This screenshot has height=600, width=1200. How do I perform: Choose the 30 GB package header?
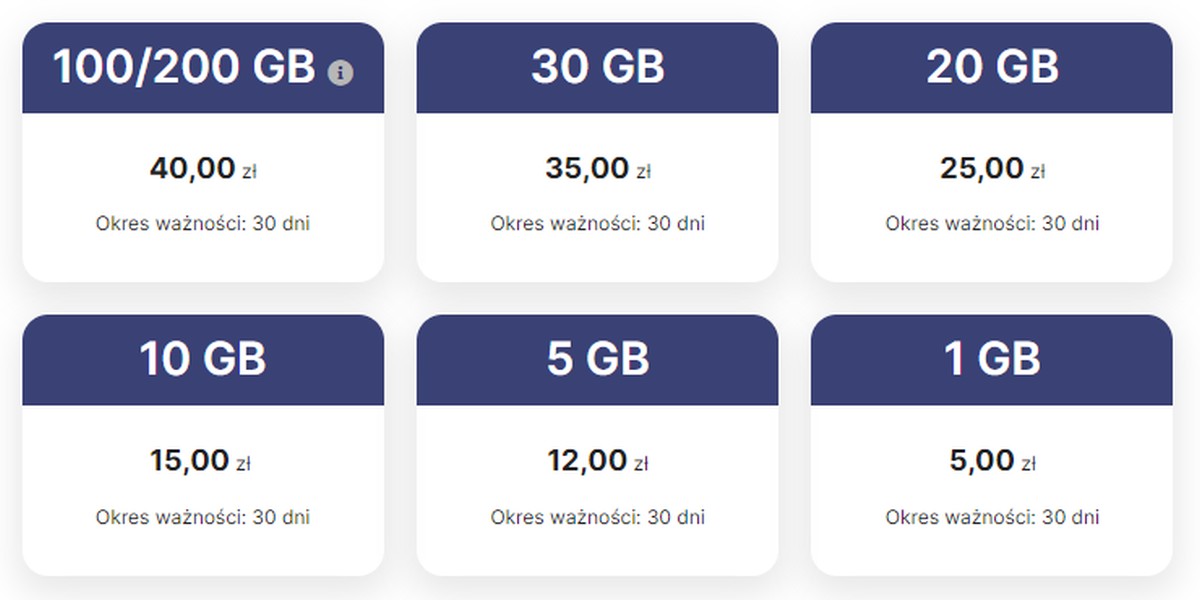(x=597, y=67)
